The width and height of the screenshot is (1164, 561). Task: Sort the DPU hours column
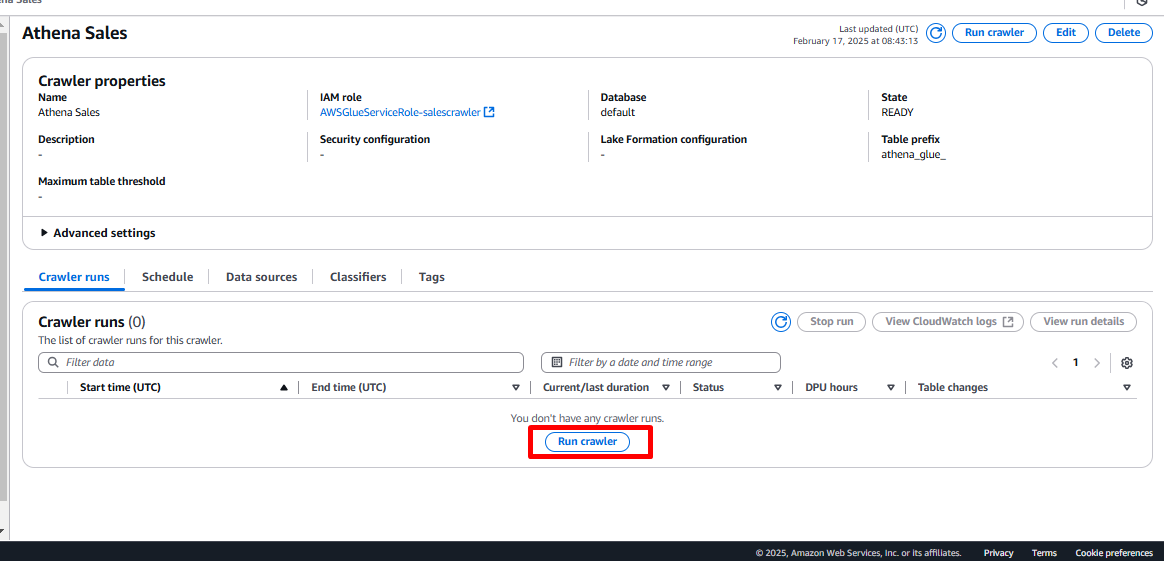(x=890, y=388)
